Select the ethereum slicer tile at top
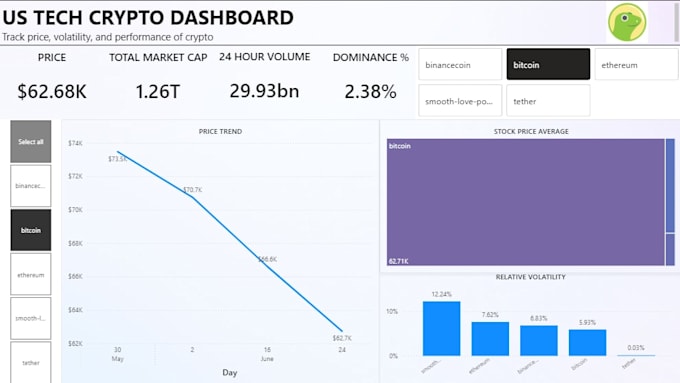Viewport: 680px width, 383px height. [636, 64]
